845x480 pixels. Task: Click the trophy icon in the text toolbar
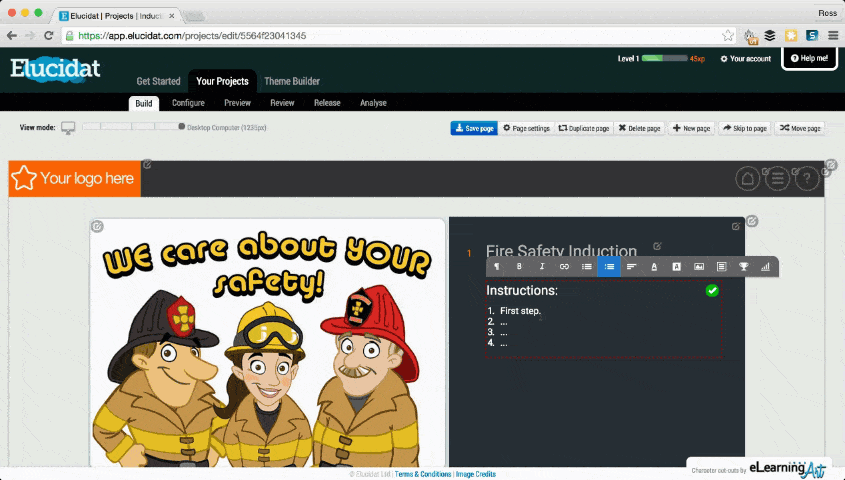tap(744, 267)
